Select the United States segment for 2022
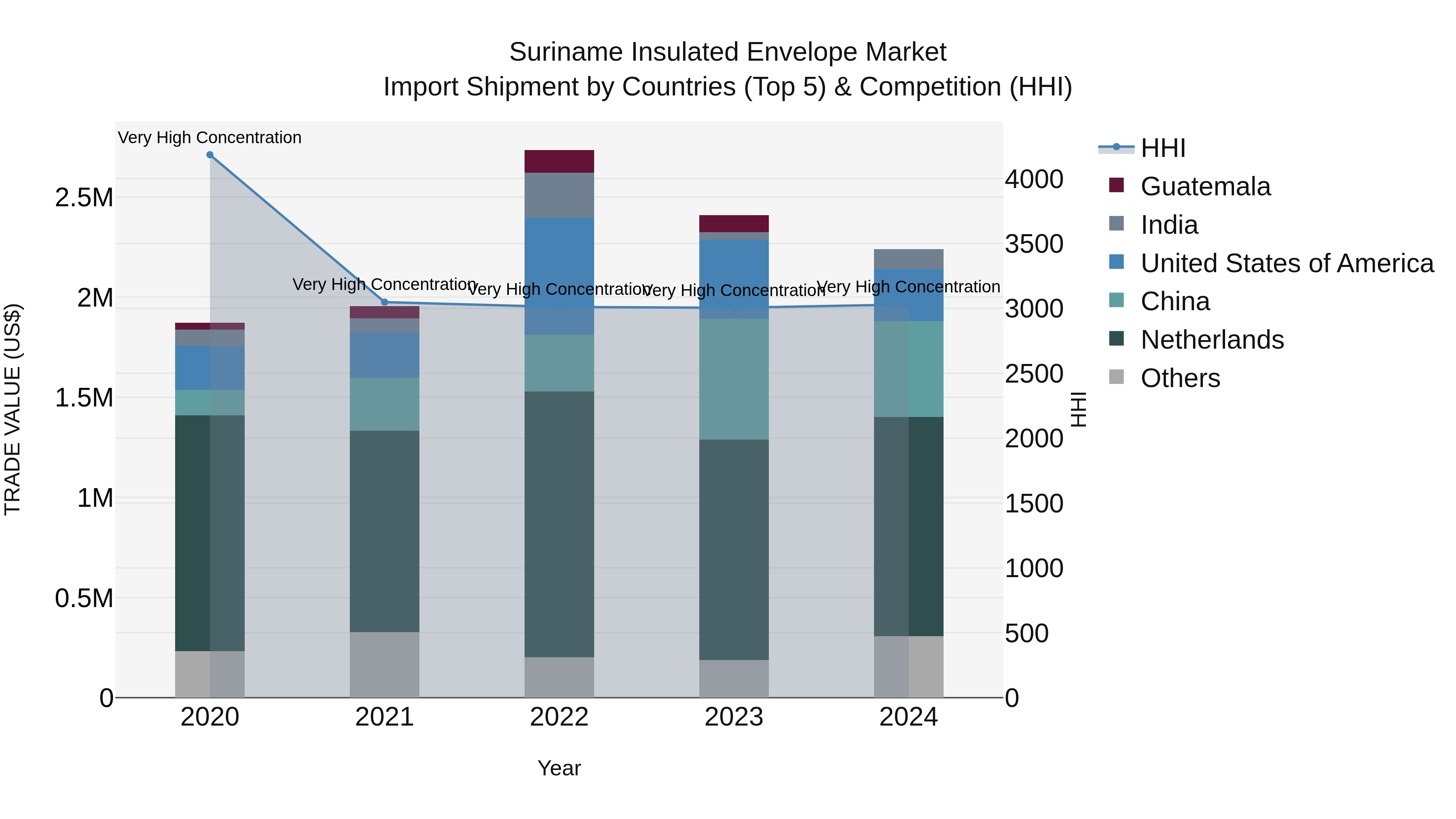1456x819 pixels. [559, 276]
